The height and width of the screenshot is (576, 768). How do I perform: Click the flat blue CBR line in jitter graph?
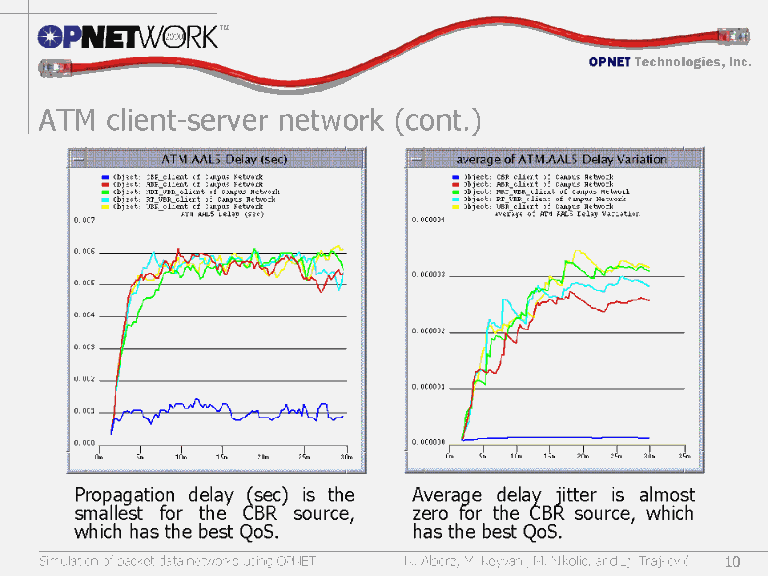tap(560, 438)
